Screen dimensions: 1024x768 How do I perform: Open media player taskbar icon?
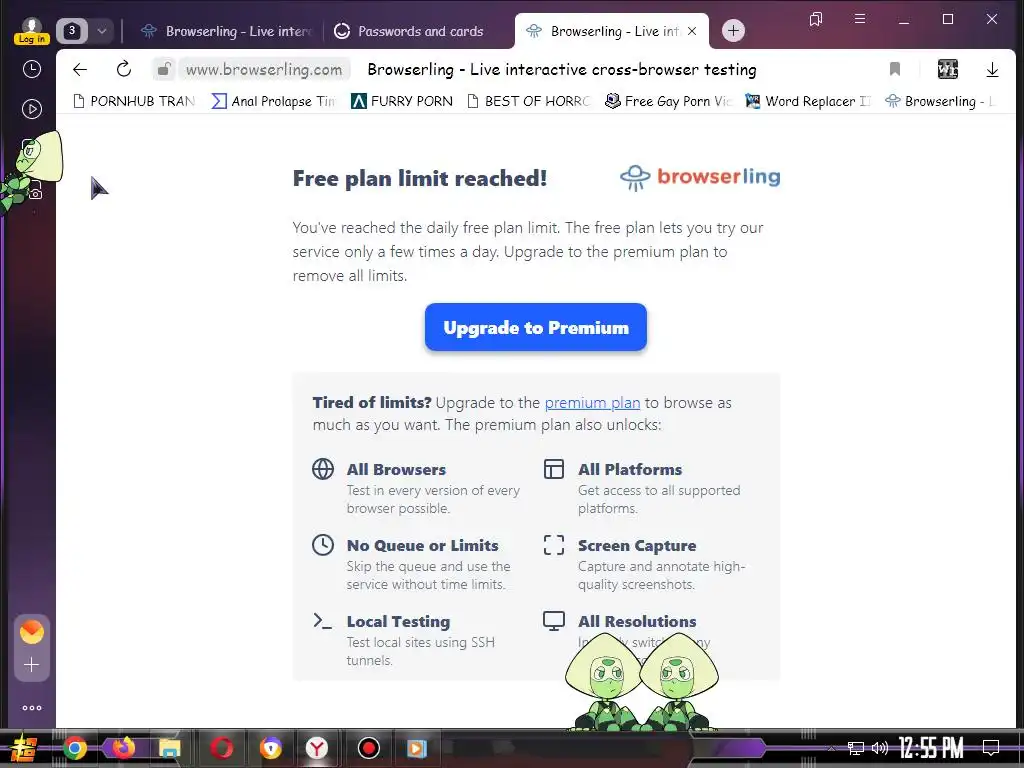(x=417, y=748)
